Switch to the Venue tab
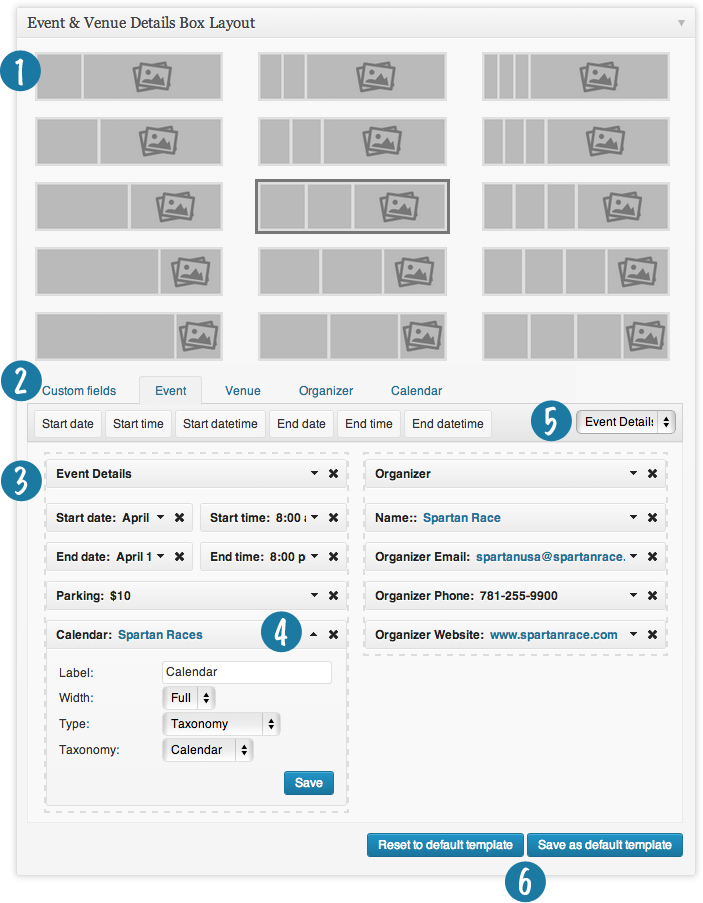Image resolution: width=703 pixels, height=903 pixels. pos(242,391)
